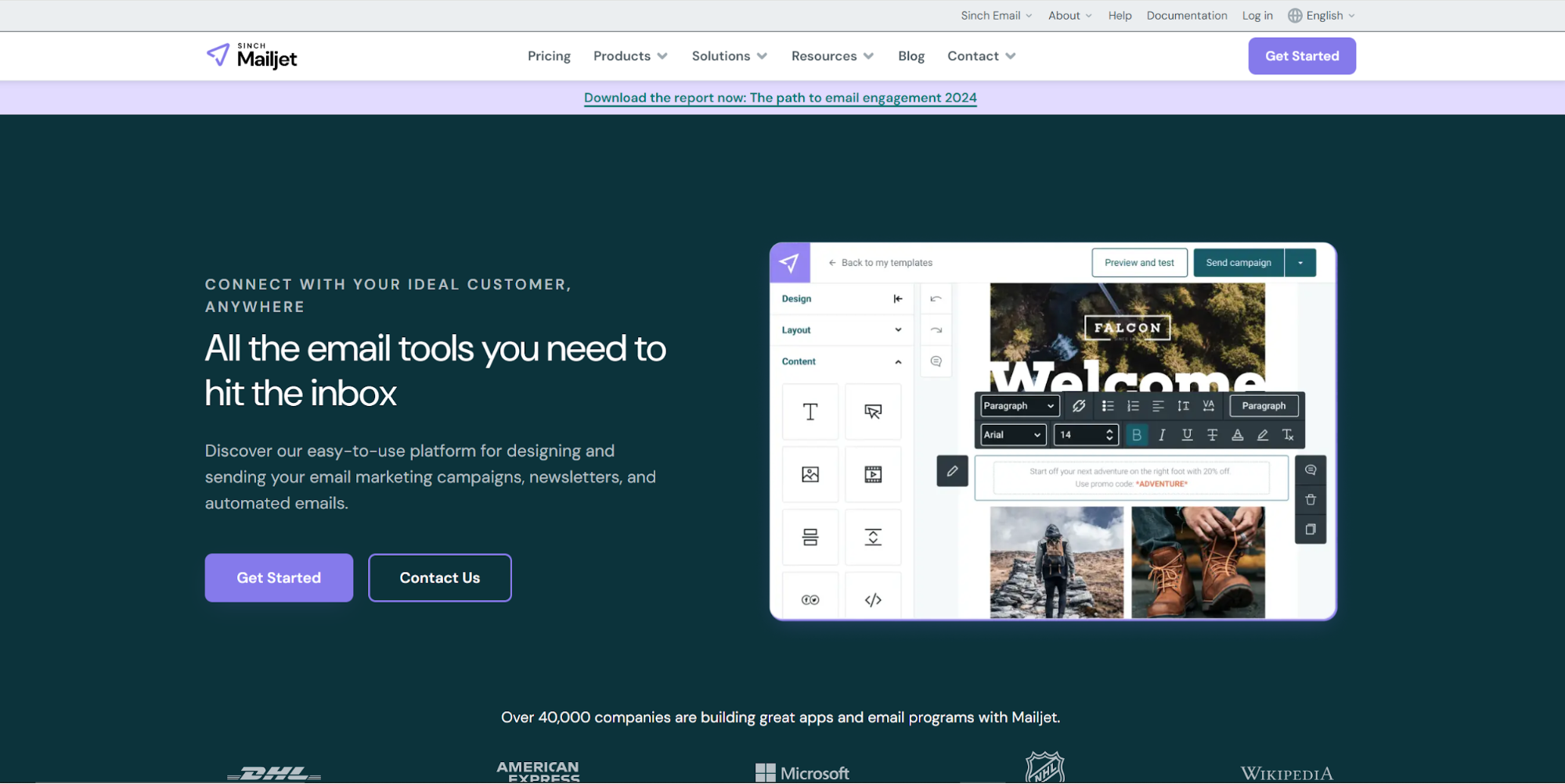This screenshot has width=1565, height=784.
Task: Click the promo code text block
Action: pyautogui.click(x=1131, y=478)
